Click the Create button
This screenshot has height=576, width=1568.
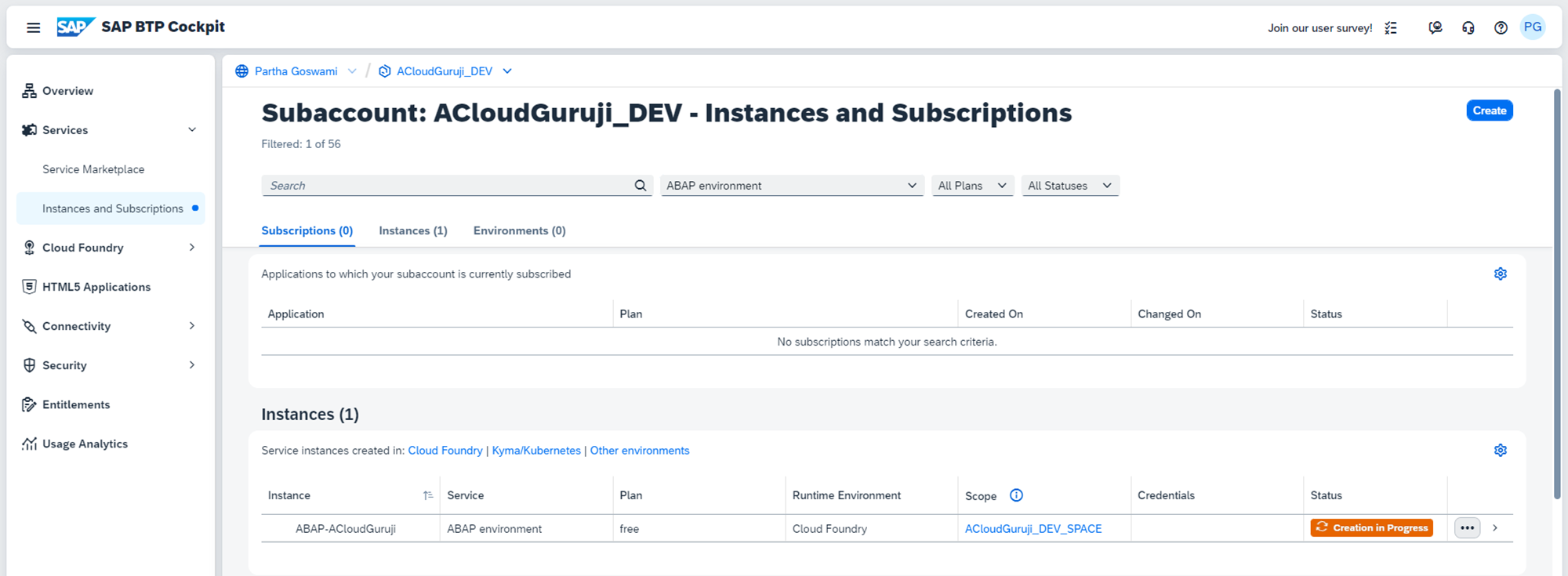click(x=1489, y=110)
